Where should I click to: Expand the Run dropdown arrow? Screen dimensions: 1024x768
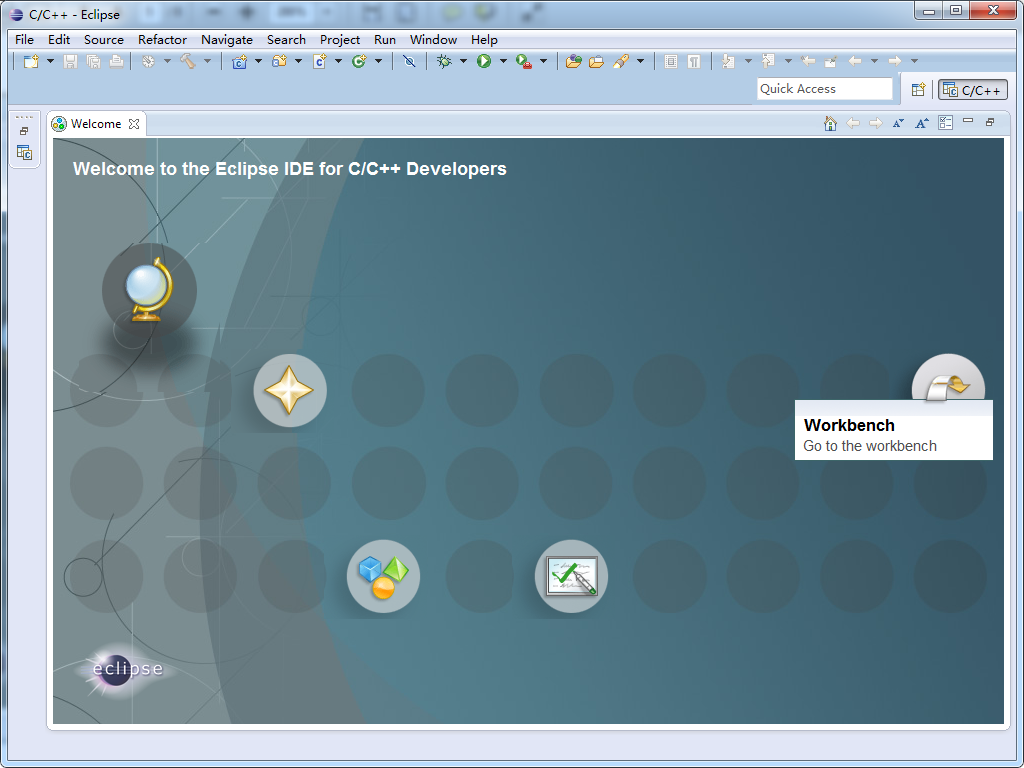(503, 61)
